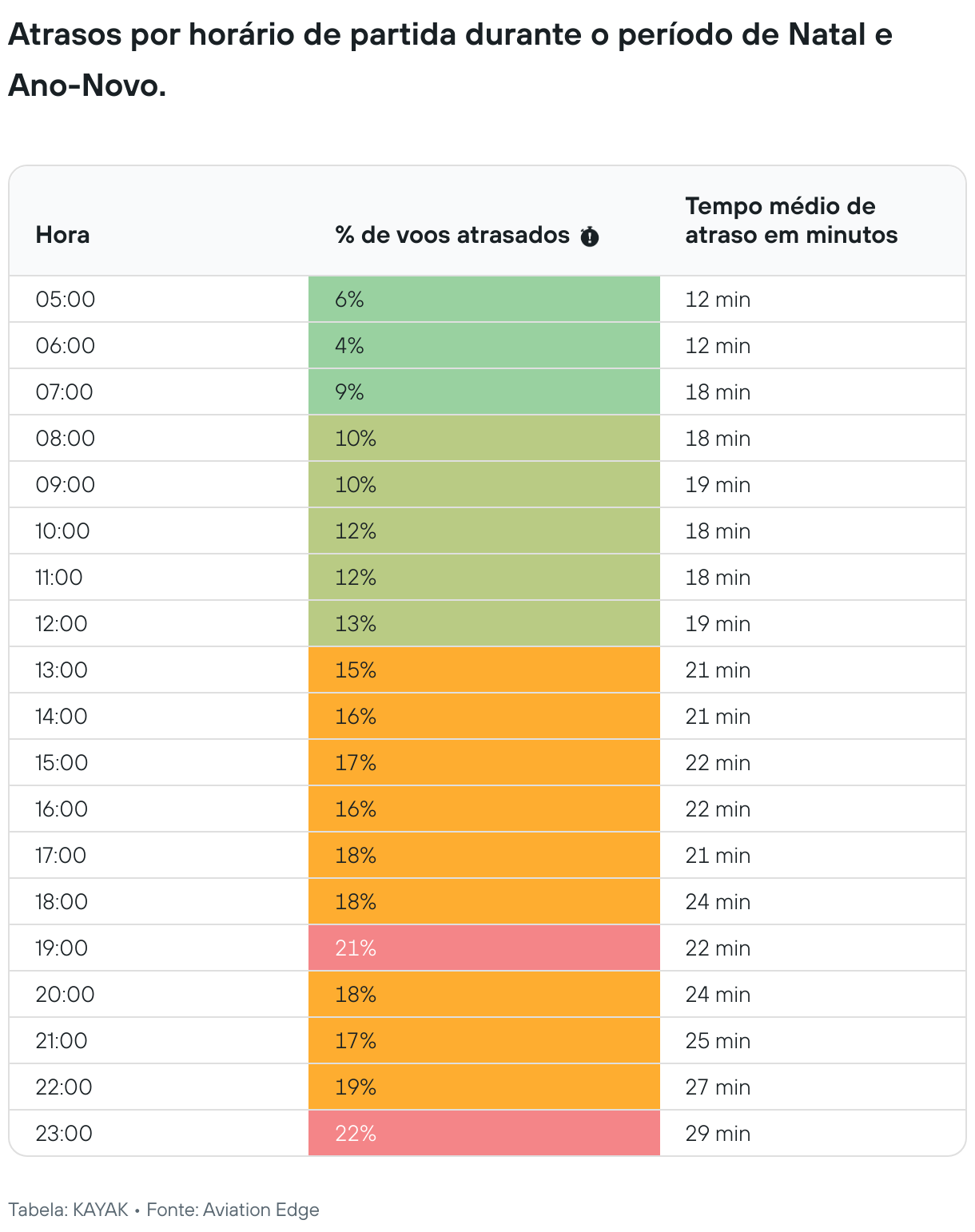Click the 'Tempo médio de atraso' column header
Image resolution: width=975 pixels, height=1232 pixels.
pos(791,221)
